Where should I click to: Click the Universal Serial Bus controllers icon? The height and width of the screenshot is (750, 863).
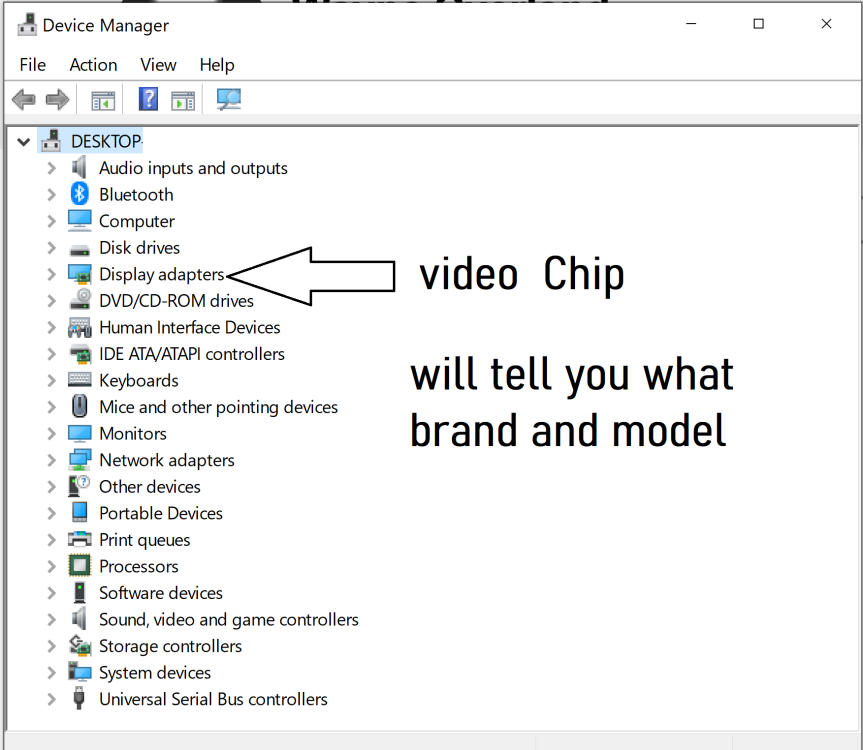click(80, 699)
